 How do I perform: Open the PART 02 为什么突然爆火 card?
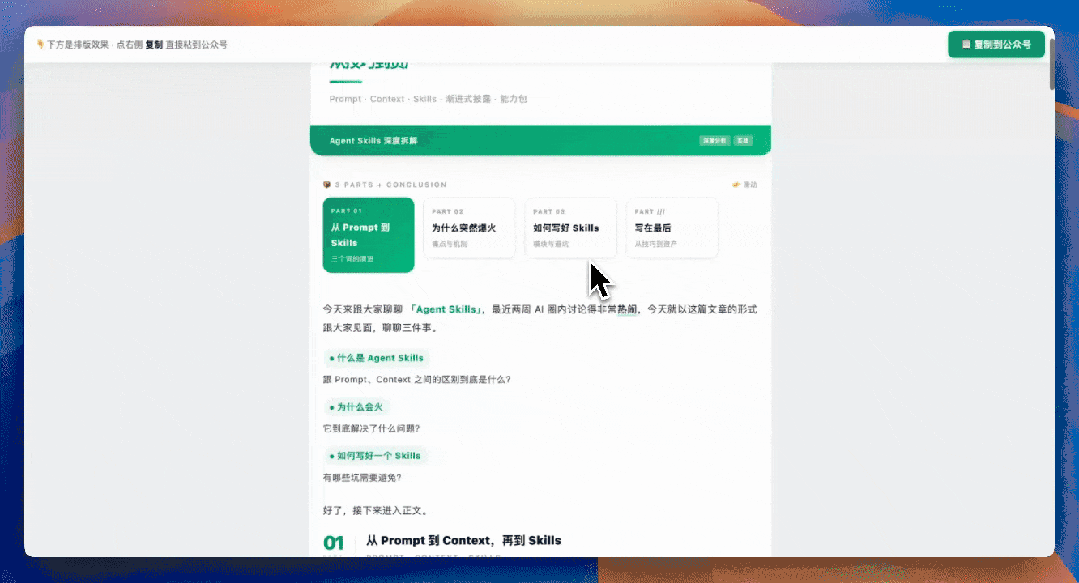(x=469, y=228)
